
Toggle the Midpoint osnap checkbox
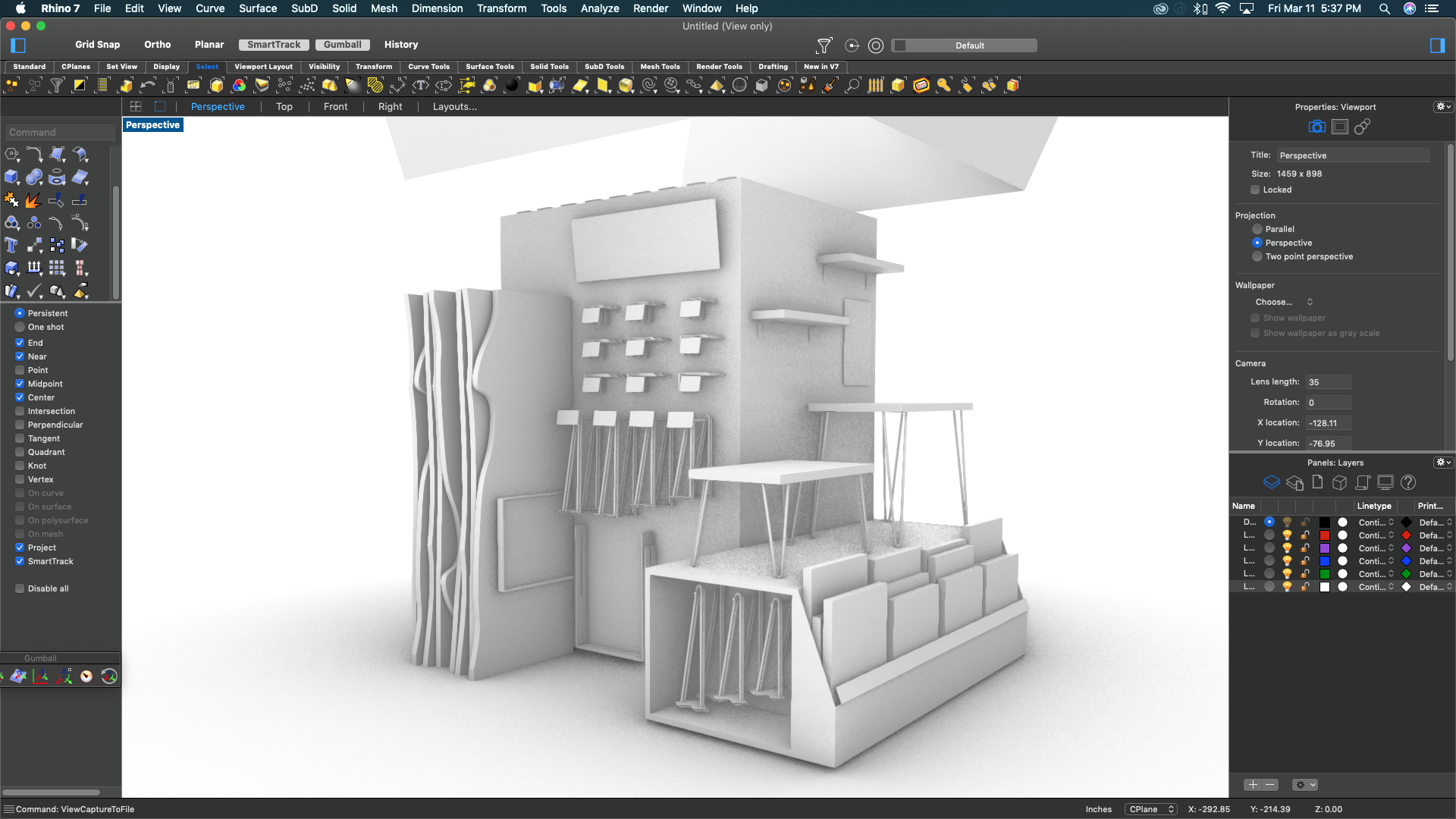click(x=20, y=384)
